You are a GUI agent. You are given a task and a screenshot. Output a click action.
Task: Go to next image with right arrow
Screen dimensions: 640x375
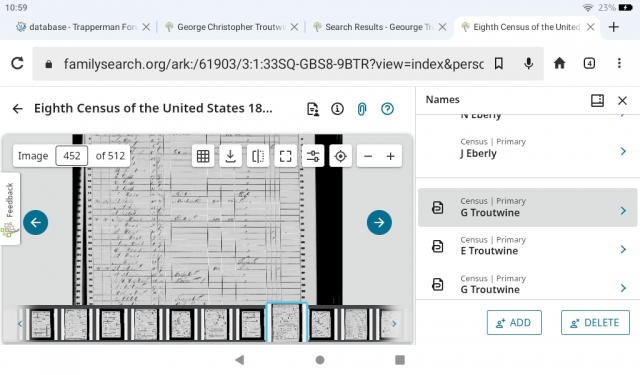click(379, 222)
